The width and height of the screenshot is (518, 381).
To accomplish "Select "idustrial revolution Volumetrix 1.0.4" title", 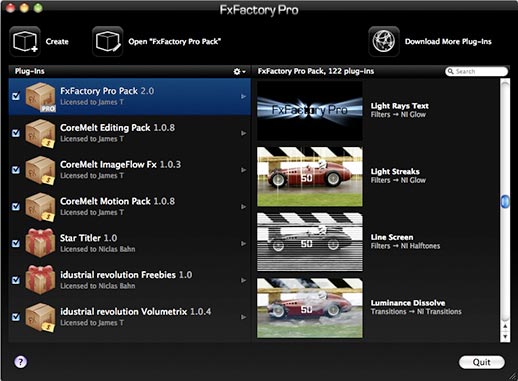I will [135, 312].
